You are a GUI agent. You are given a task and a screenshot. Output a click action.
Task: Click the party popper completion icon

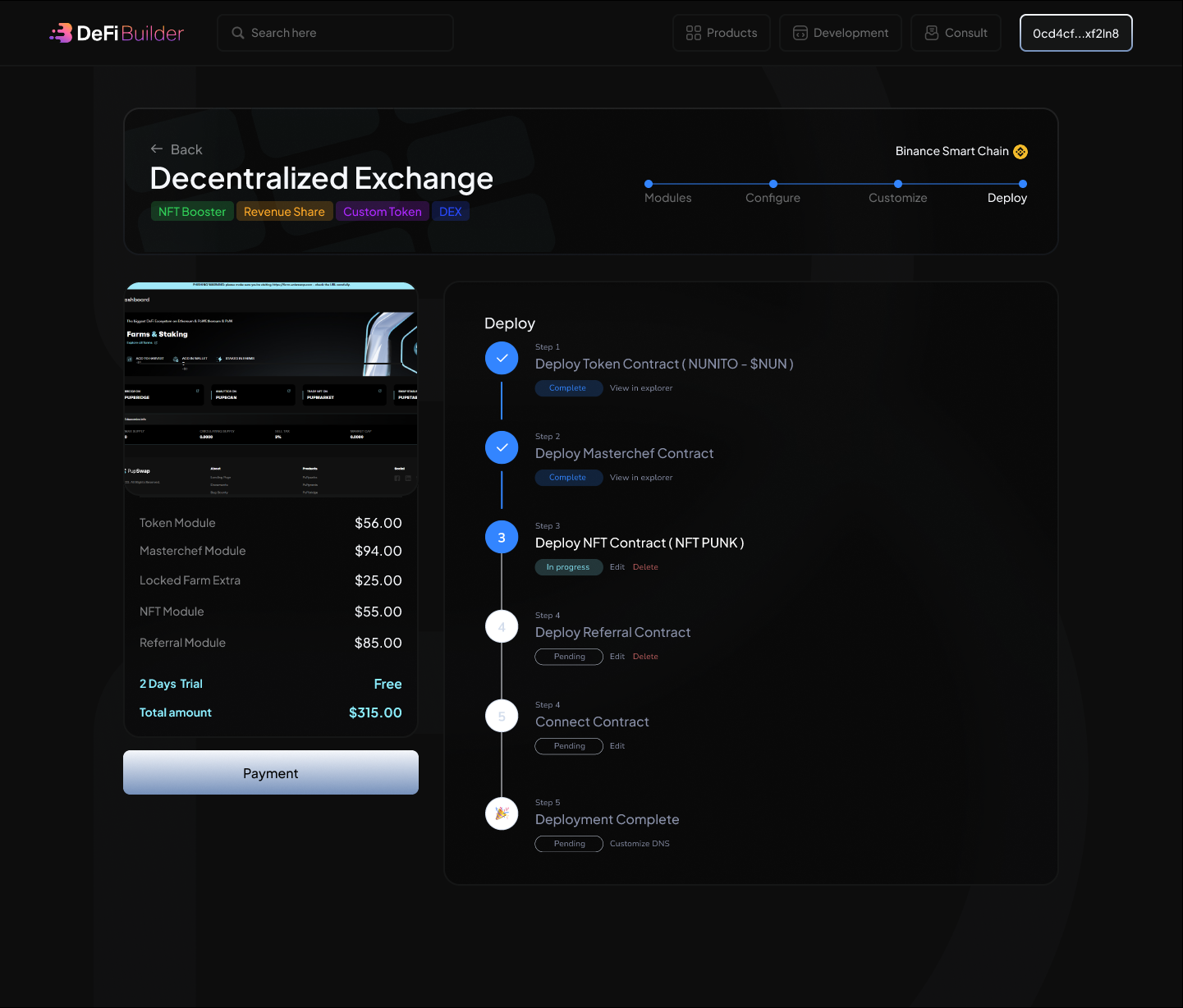click(502, 813)
